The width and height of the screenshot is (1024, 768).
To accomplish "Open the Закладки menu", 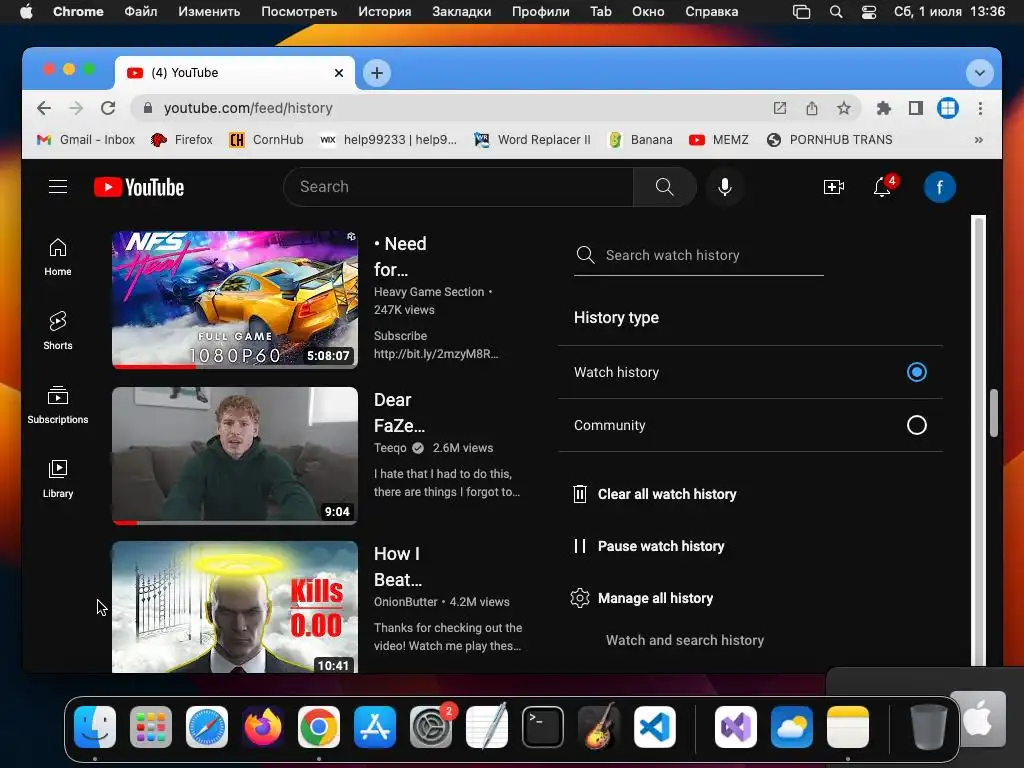I will point(462,11).
